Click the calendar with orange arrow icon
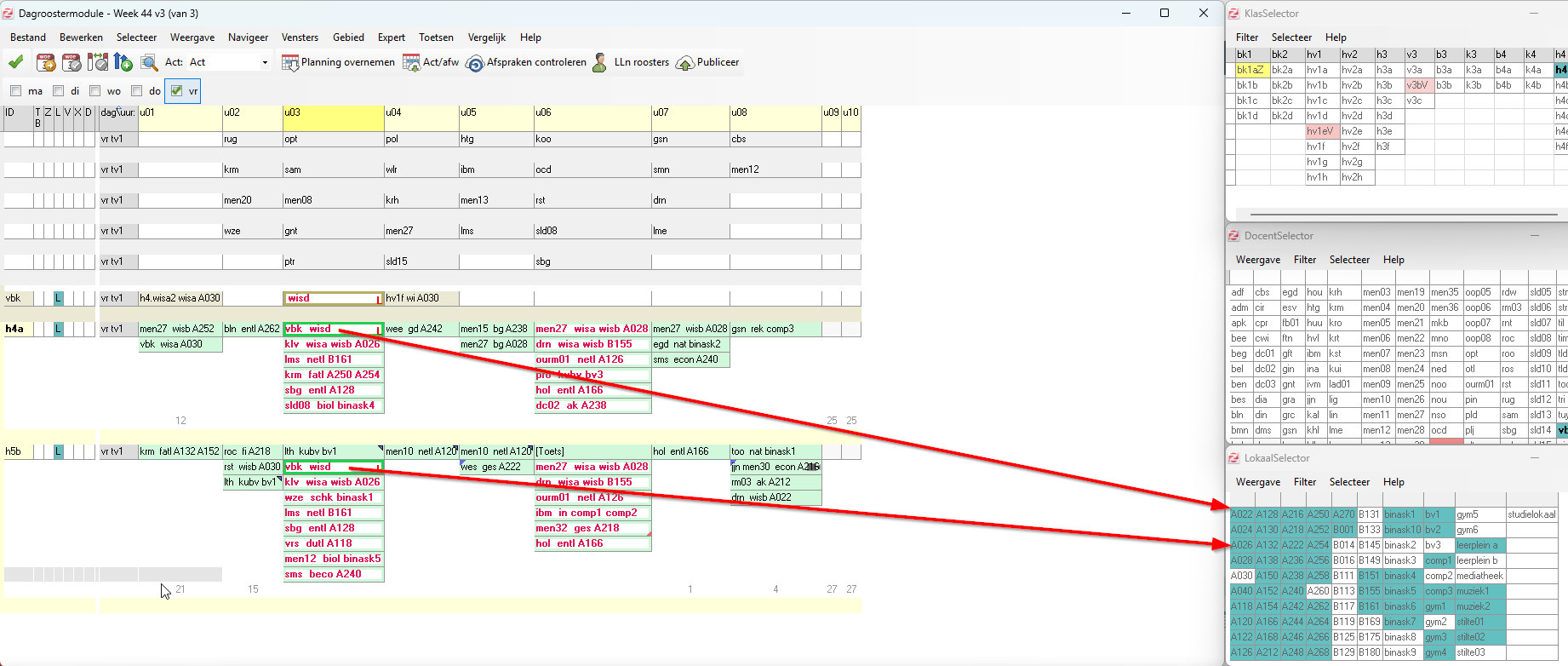The height and width of the screenshot is (666, 1568). 46,62
